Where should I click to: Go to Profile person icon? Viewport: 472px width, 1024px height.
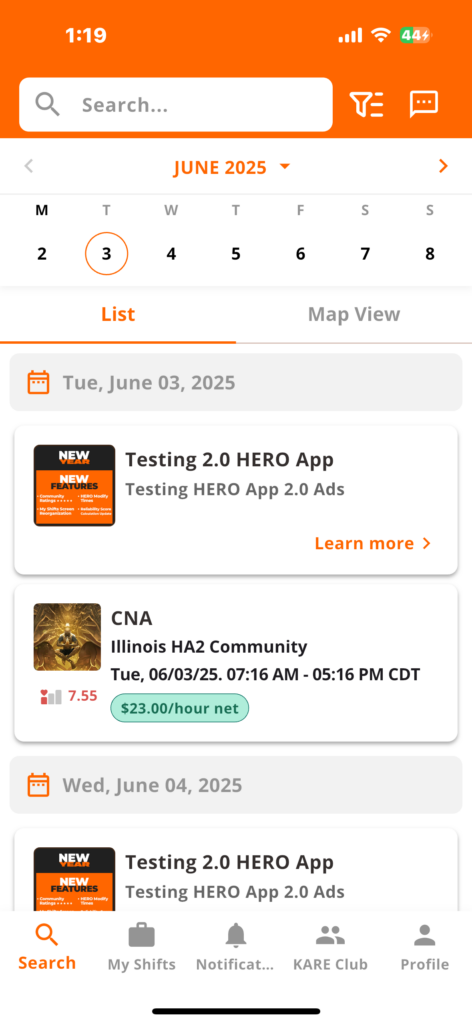[x=424, y=936]
